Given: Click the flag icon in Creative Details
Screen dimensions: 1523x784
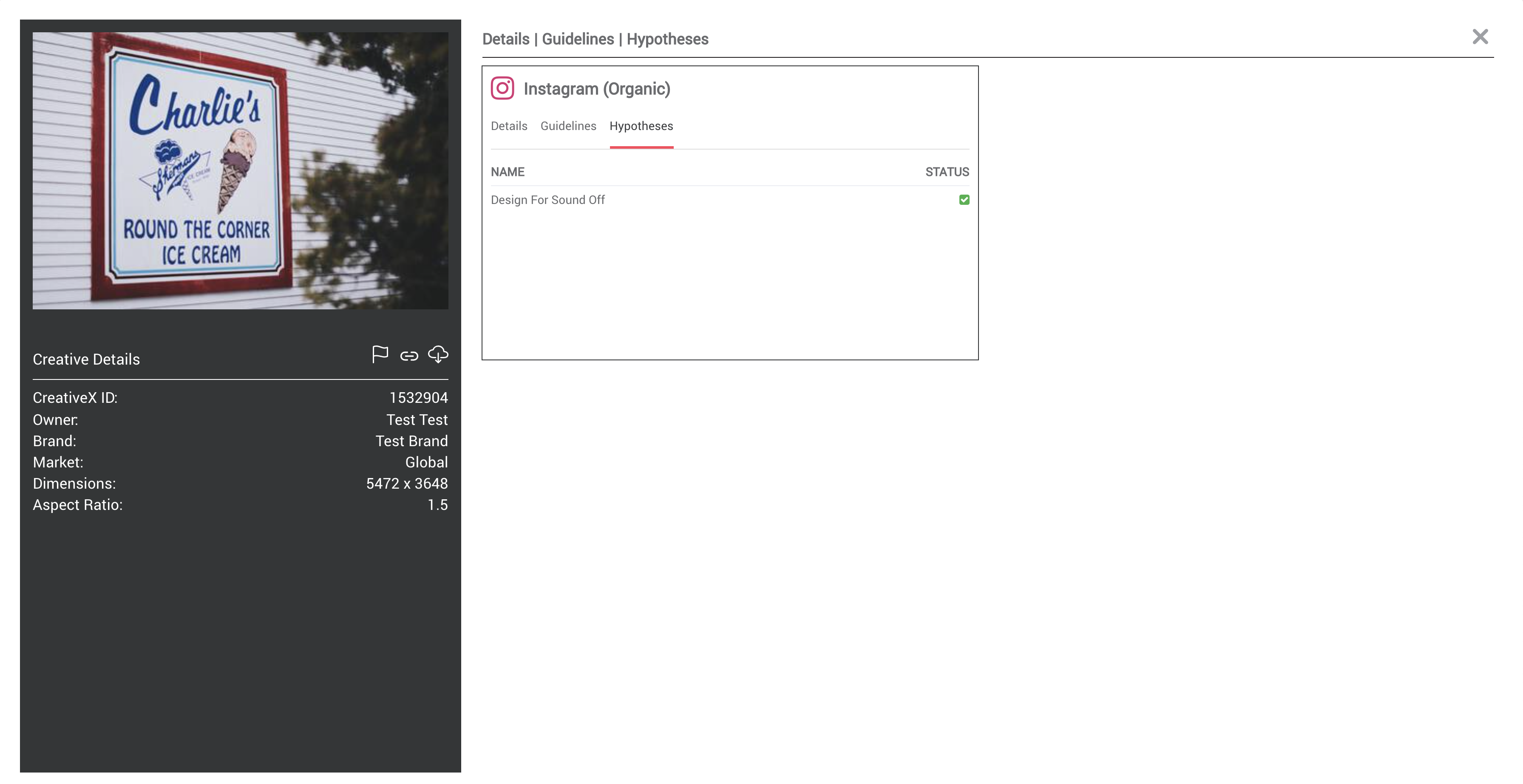Looking at the screenshot, I should 380,354.
